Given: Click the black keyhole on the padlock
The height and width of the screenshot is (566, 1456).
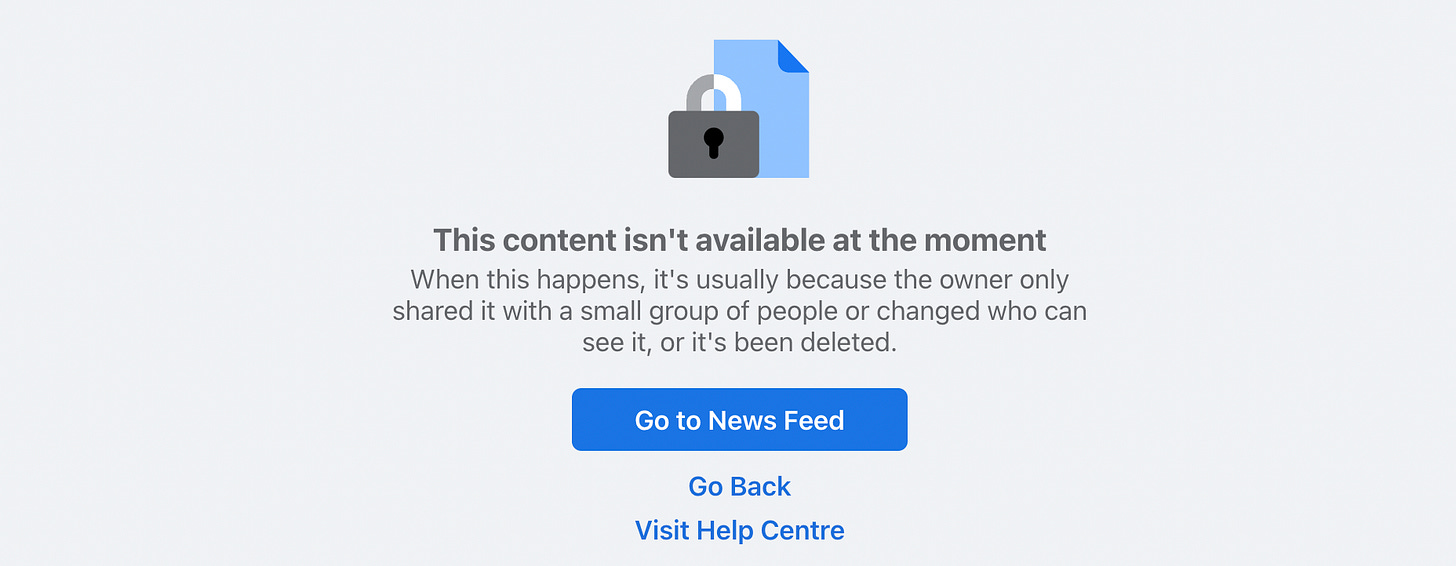Looking at the screenshot, I should (713, 143).
